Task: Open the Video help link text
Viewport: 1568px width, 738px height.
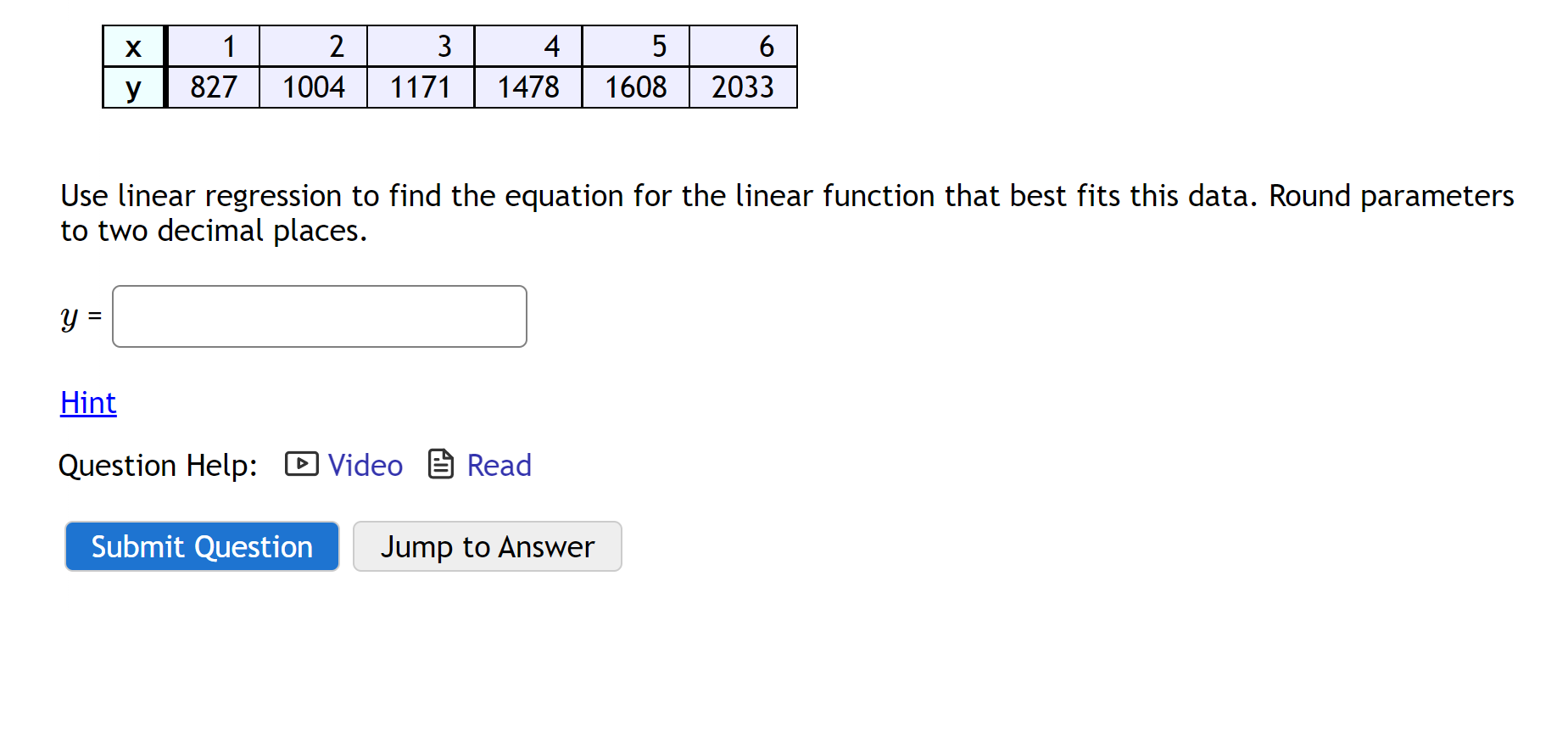Action: click(365, 466)
